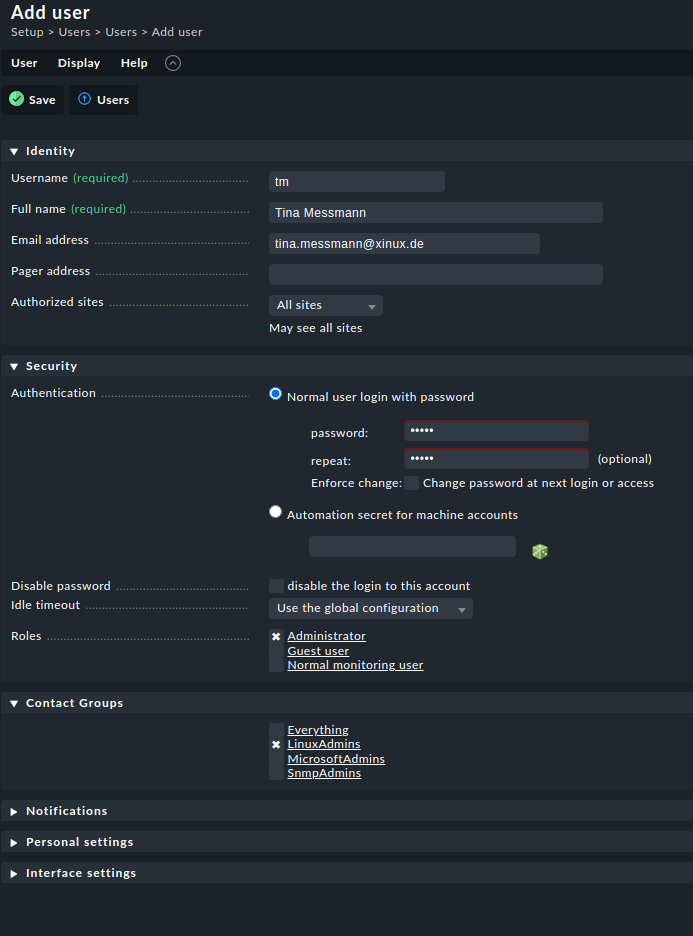Select Automation secret for machine accounts
This screenshot has width=693, height=936.
(x=276, y=512)
